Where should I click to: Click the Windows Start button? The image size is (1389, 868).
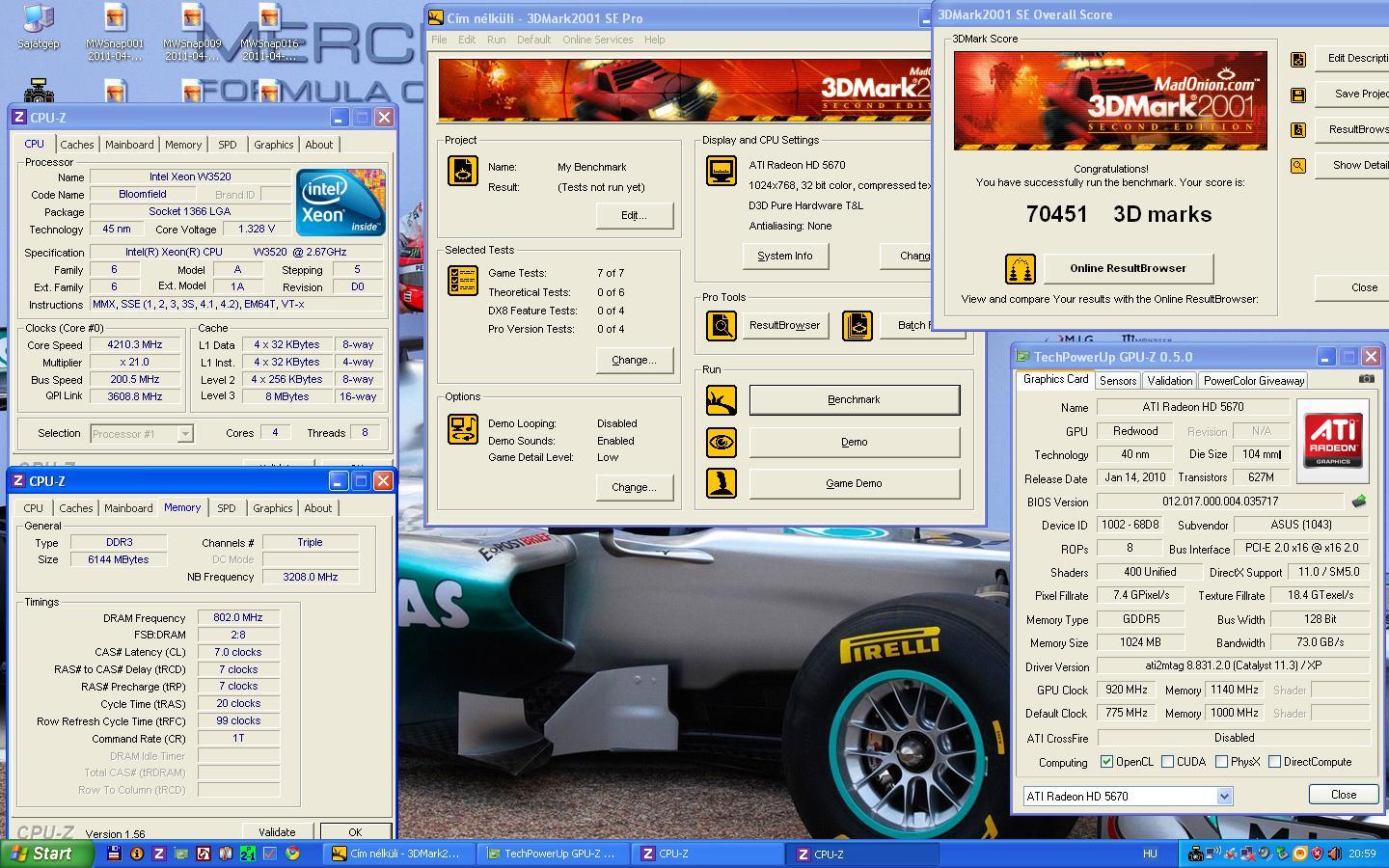point(47,854)
